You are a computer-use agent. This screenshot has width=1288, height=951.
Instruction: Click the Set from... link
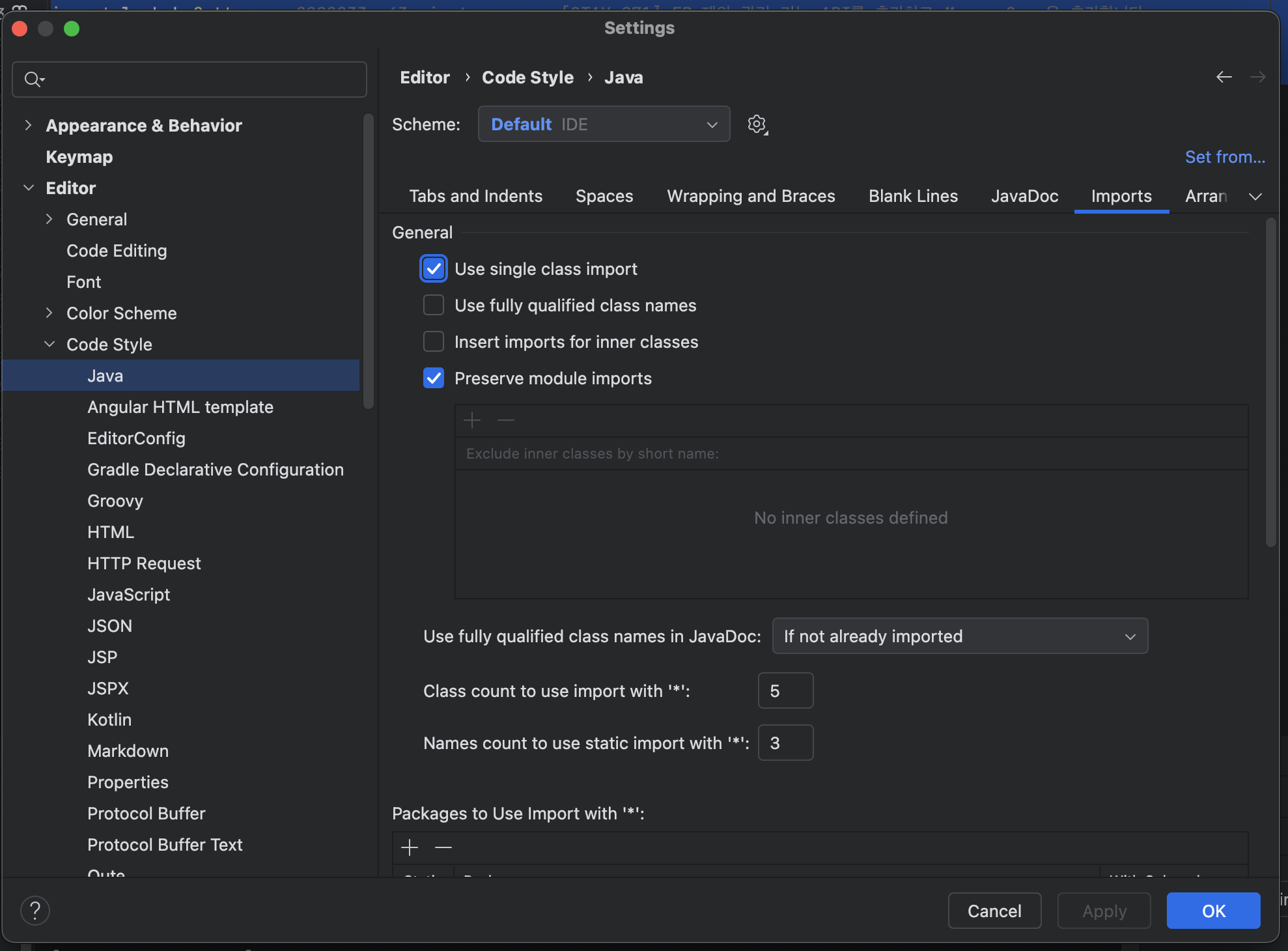coord(1225,157)
